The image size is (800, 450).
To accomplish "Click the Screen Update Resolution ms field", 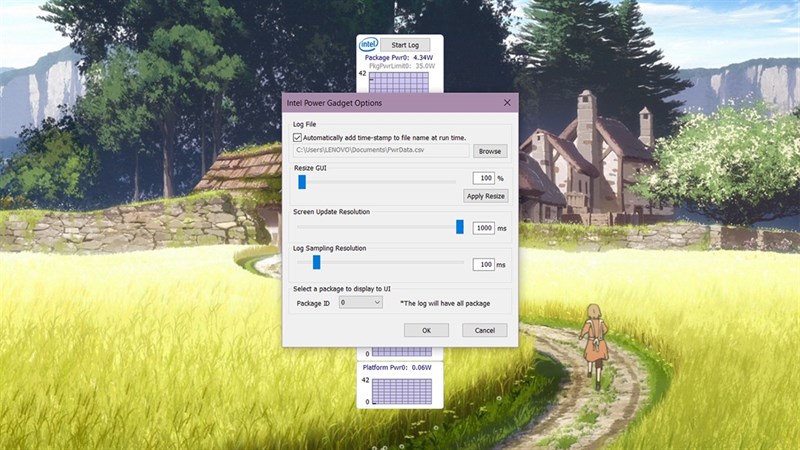I will (484, 228).
